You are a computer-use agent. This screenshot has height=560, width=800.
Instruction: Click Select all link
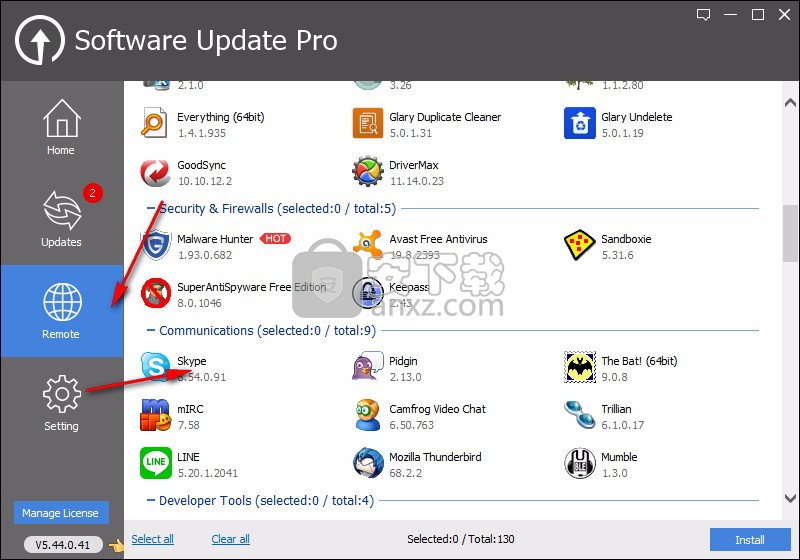tap(152, 539)
